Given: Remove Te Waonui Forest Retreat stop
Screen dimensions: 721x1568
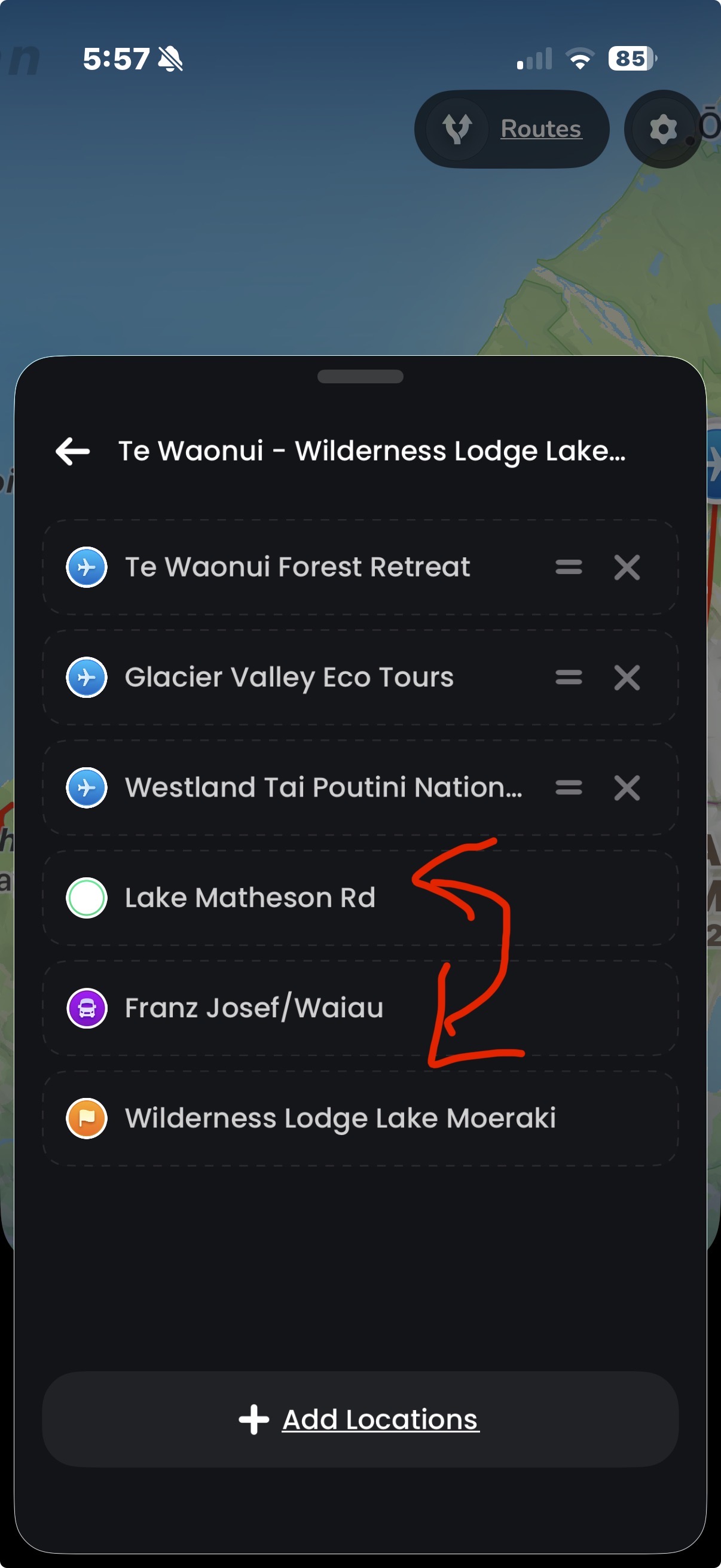Looking at the screenshot, I should (x=627, y=568).
